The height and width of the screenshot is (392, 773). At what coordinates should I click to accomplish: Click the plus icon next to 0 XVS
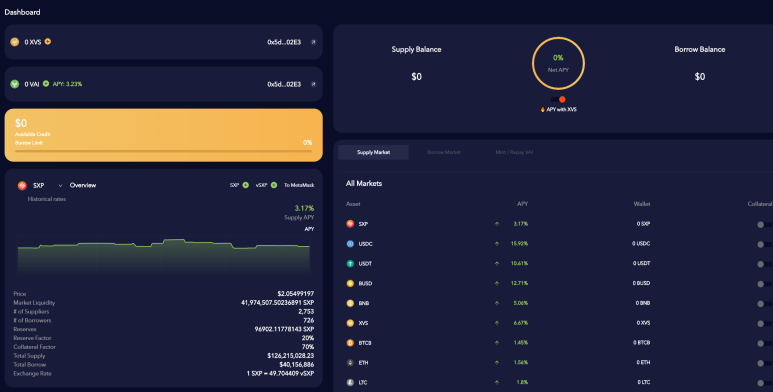(x=48, y=41)
